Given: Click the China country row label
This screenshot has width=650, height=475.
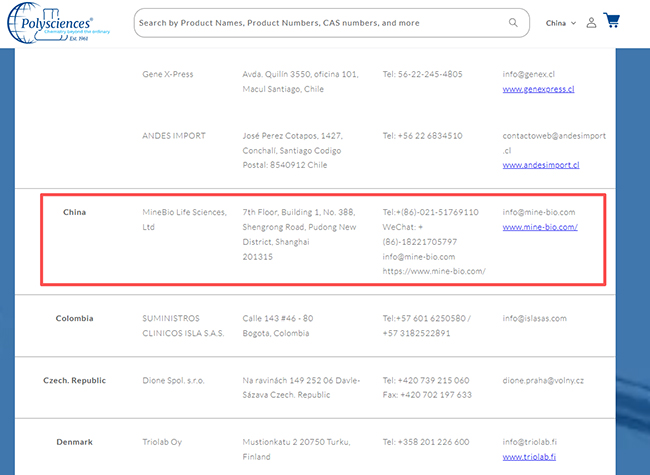Looking at the screenshot, I should [74, 212].
